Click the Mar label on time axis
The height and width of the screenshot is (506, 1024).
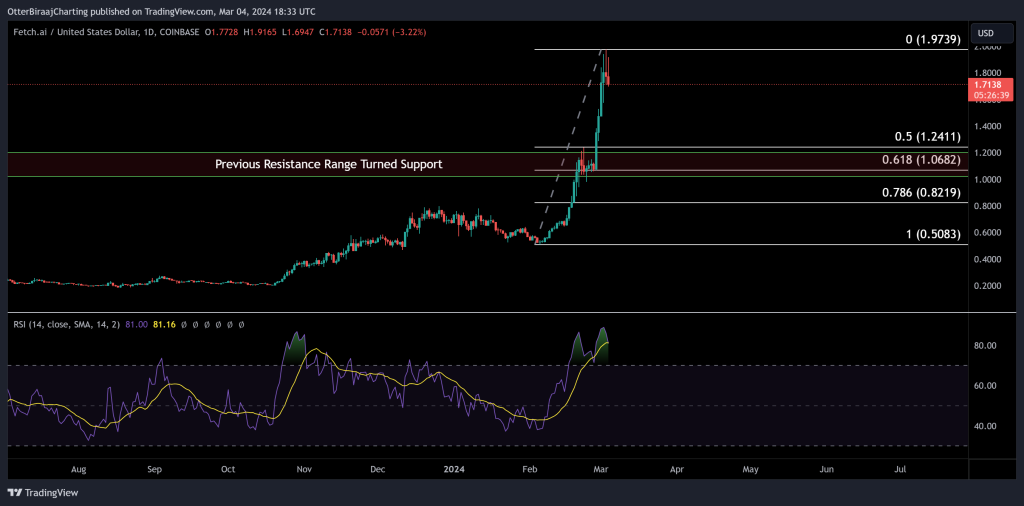pyautogui.click(x=603, y=468)
